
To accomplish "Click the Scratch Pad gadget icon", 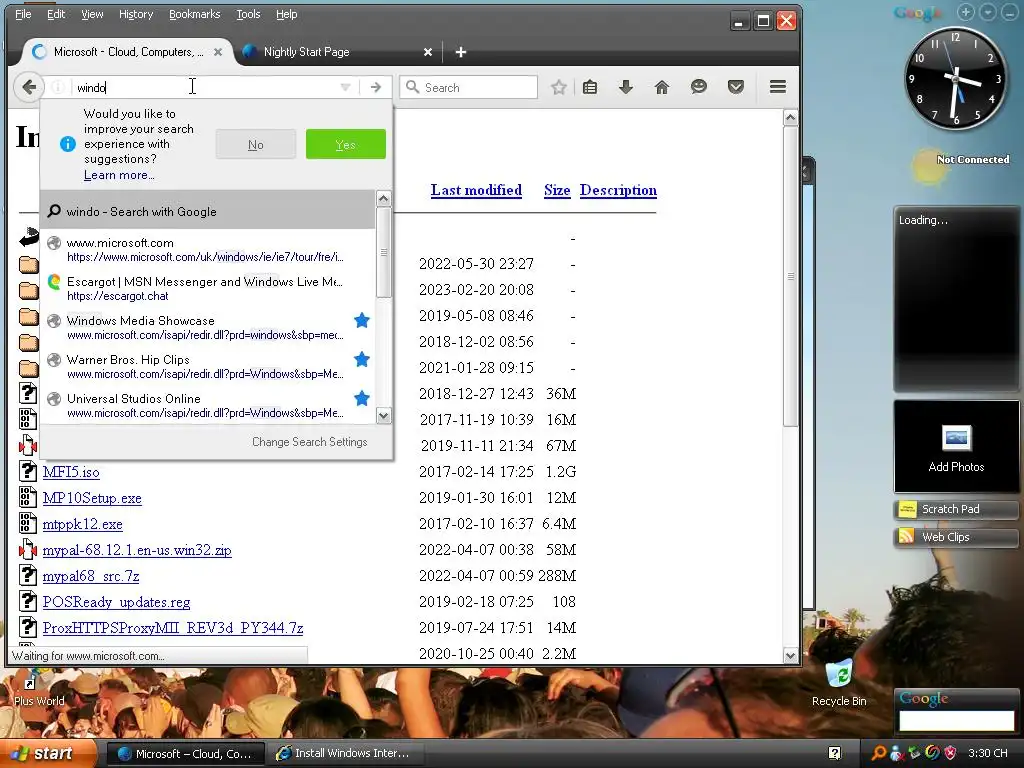I will click(907, 509).
